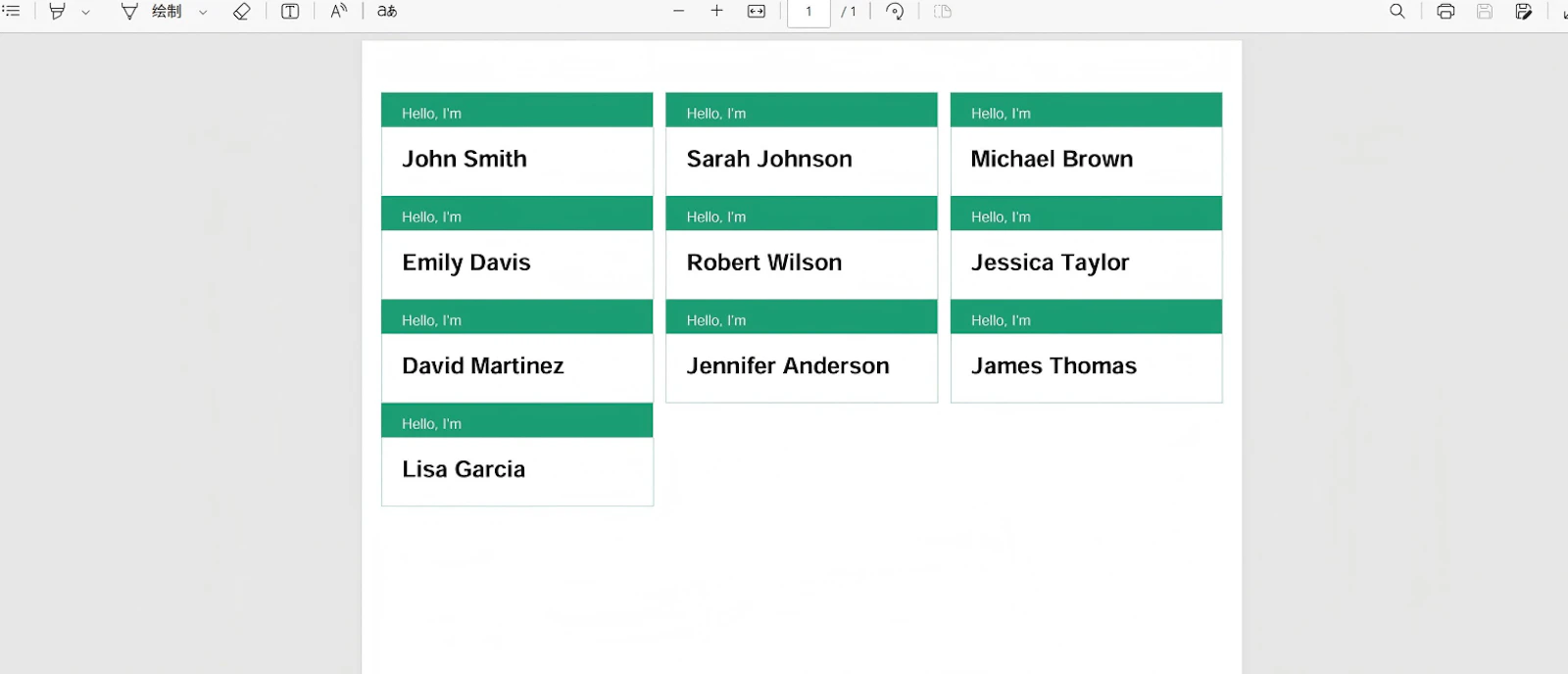1568x674 pixels.
Task: Select the eraser tool
Action: 242,12
